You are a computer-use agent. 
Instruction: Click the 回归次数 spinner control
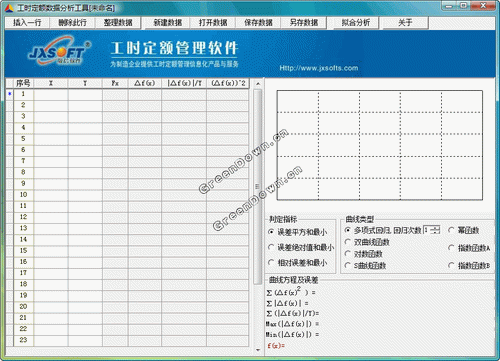432,230
